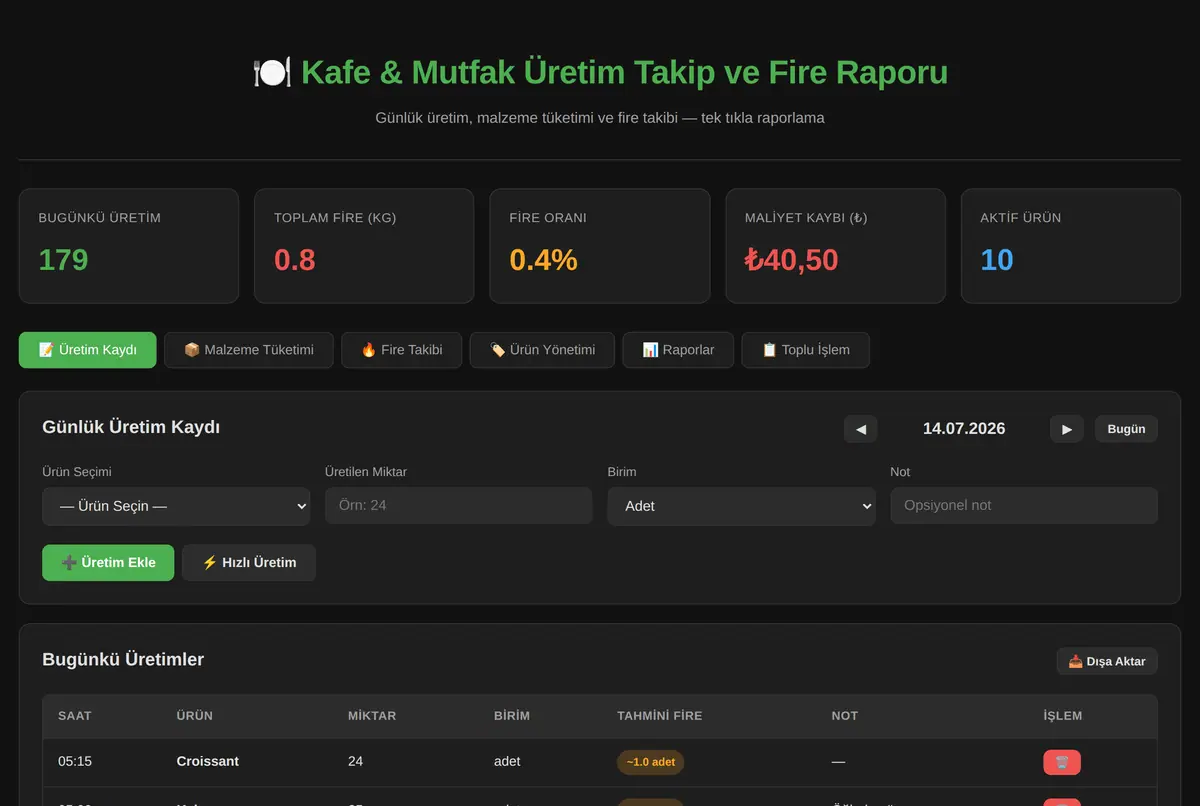Click the Ürün column header

pos(195,716)
